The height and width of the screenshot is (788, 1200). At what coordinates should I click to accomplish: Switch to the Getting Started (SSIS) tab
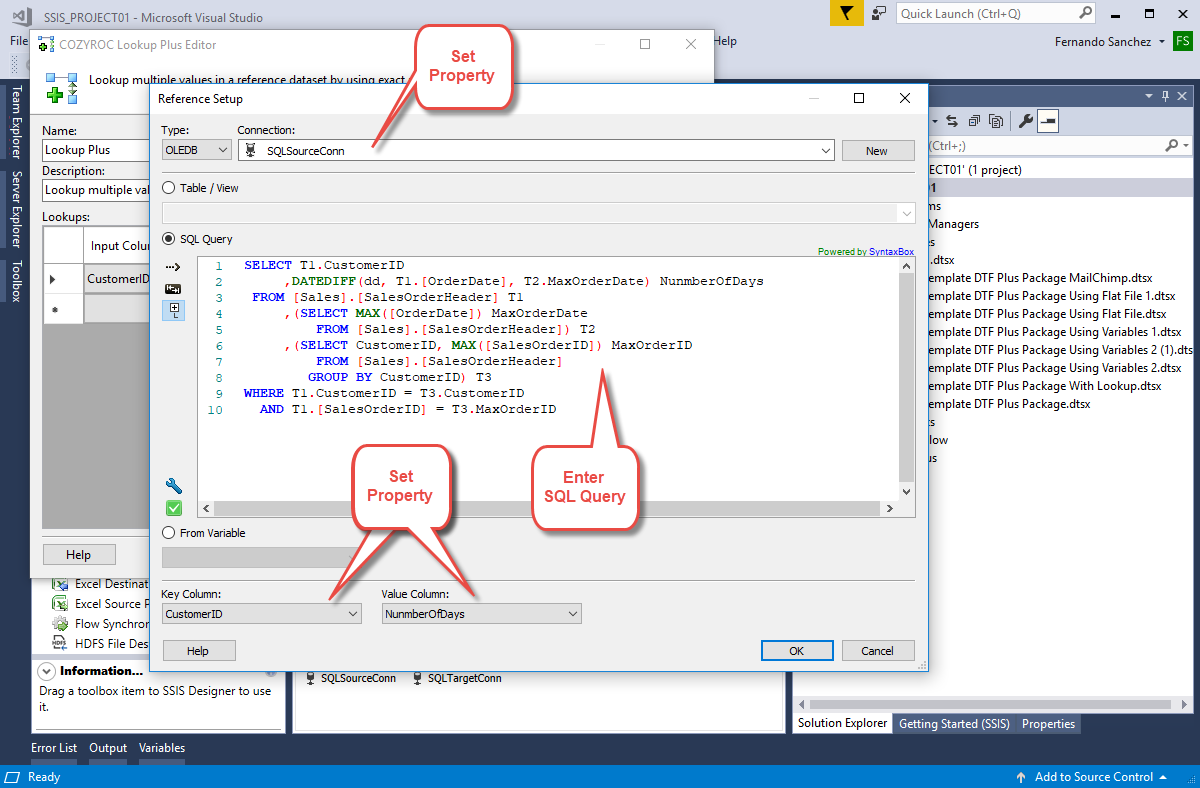[x=954, y=724]
